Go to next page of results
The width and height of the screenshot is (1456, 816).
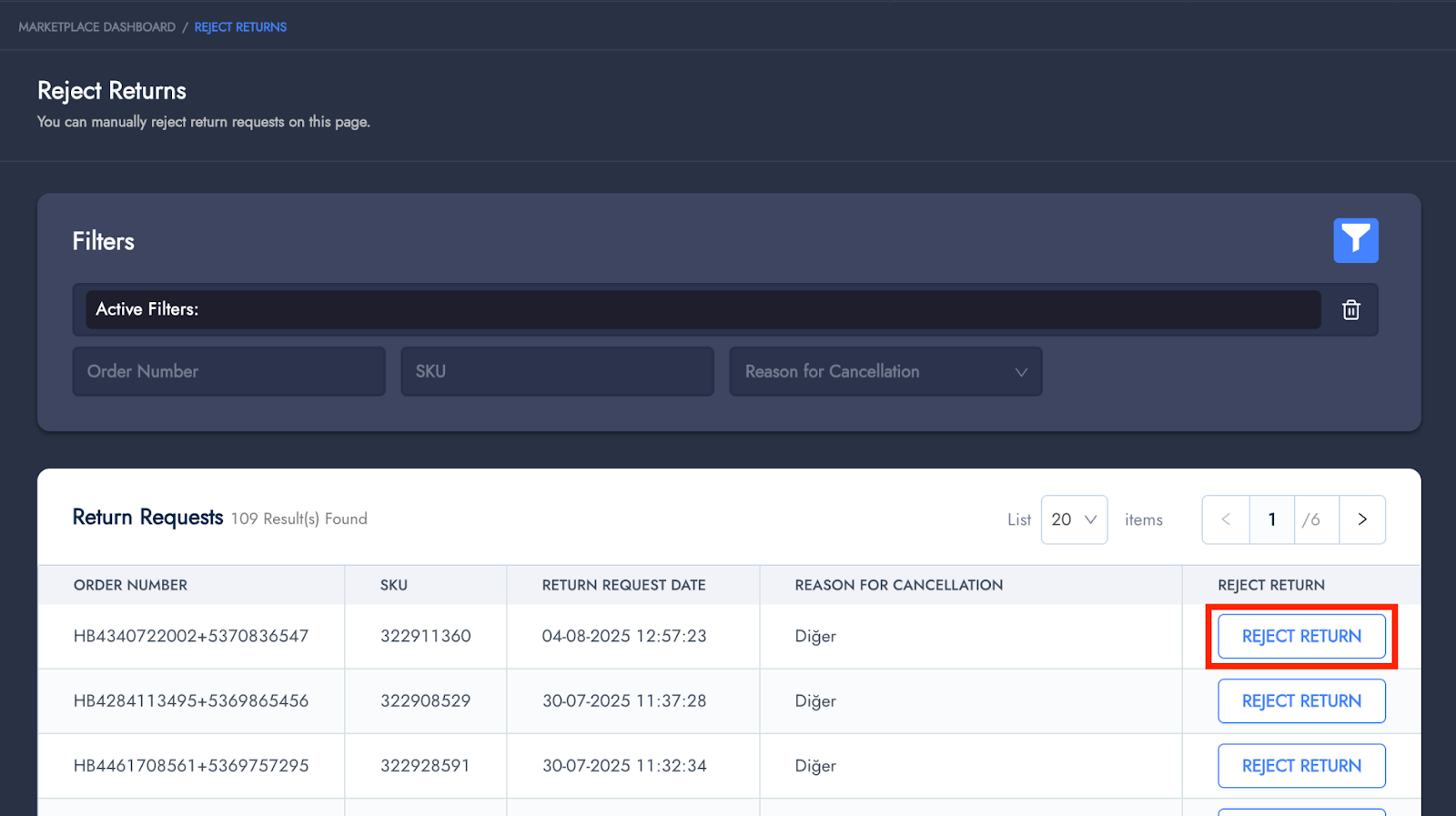click(x=1361, y=519)
